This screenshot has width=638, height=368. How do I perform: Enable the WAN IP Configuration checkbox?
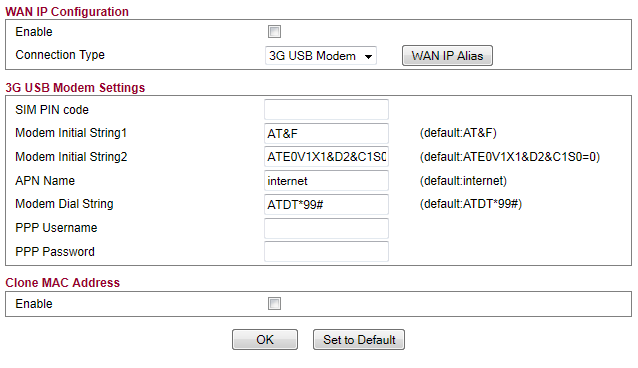click(274, 31)
